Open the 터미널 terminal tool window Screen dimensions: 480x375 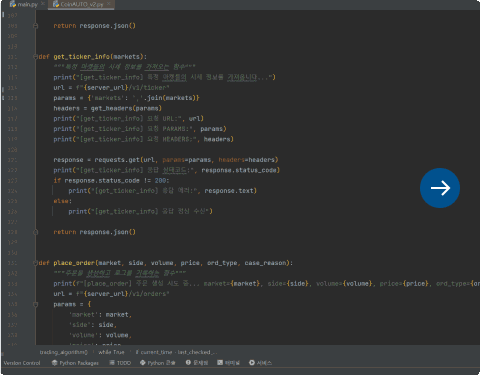point(229,363)
